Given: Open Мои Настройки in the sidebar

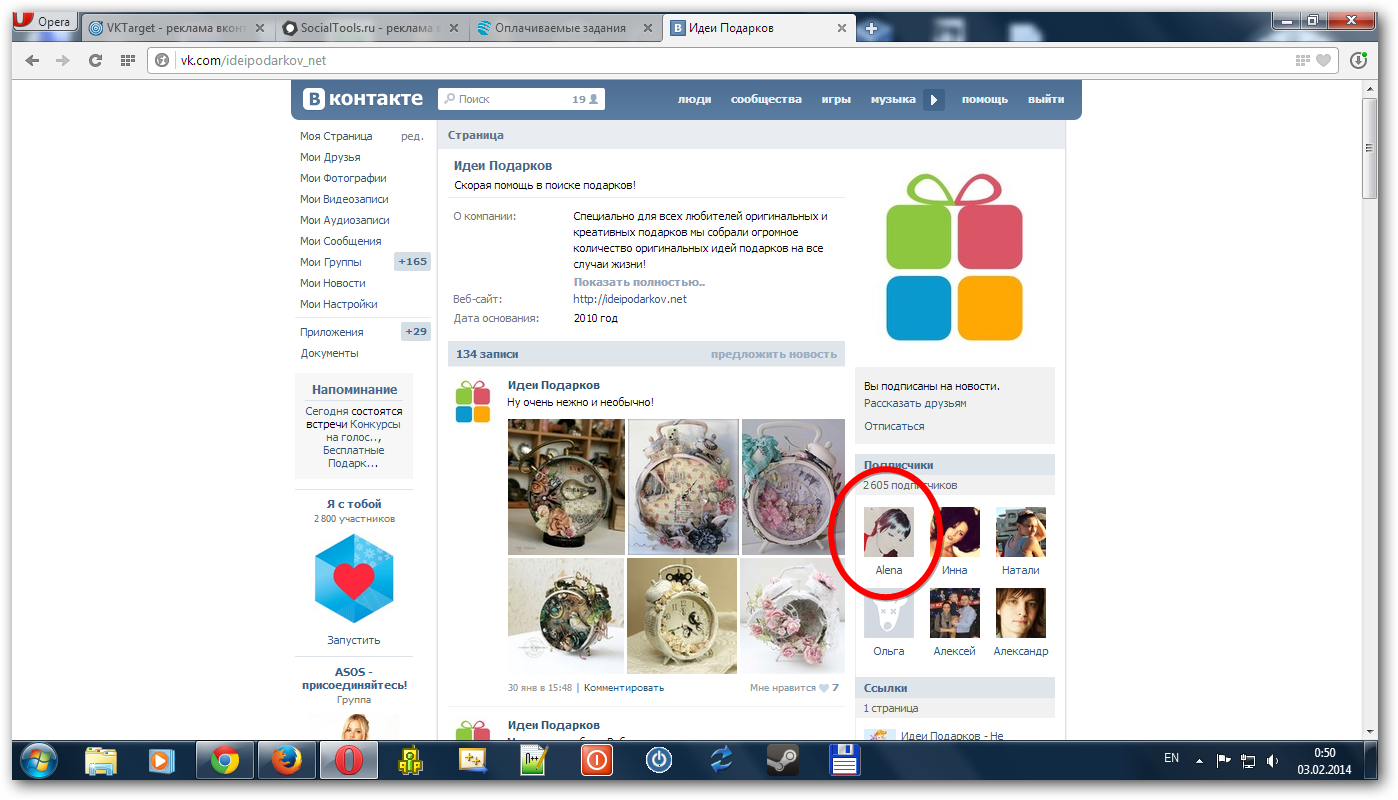Looking at the screenshot, I should click(x=339, y=304).
